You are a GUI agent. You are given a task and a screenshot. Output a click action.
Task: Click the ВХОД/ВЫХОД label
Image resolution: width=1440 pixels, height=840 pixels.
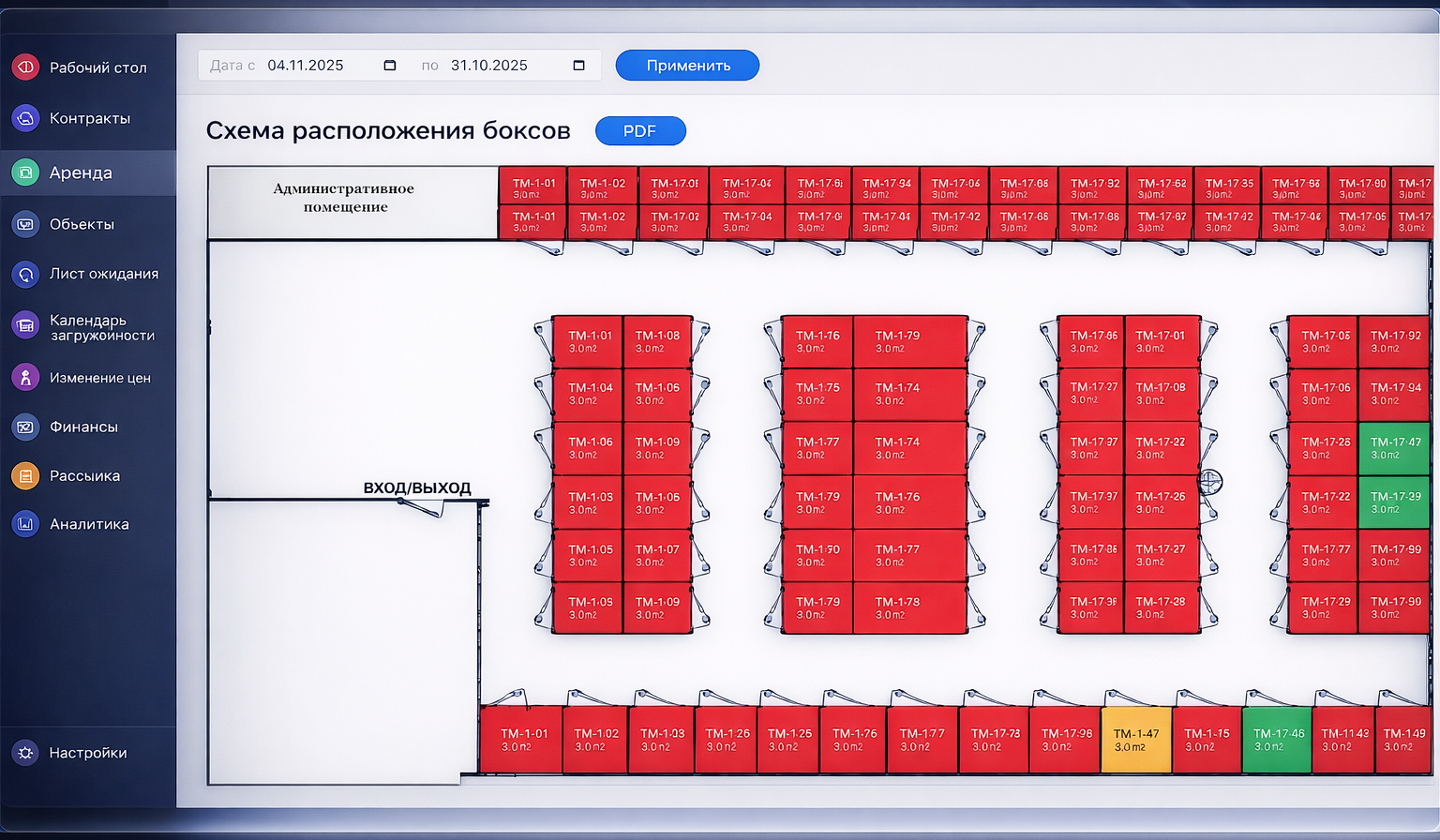(x=417, y=487)
